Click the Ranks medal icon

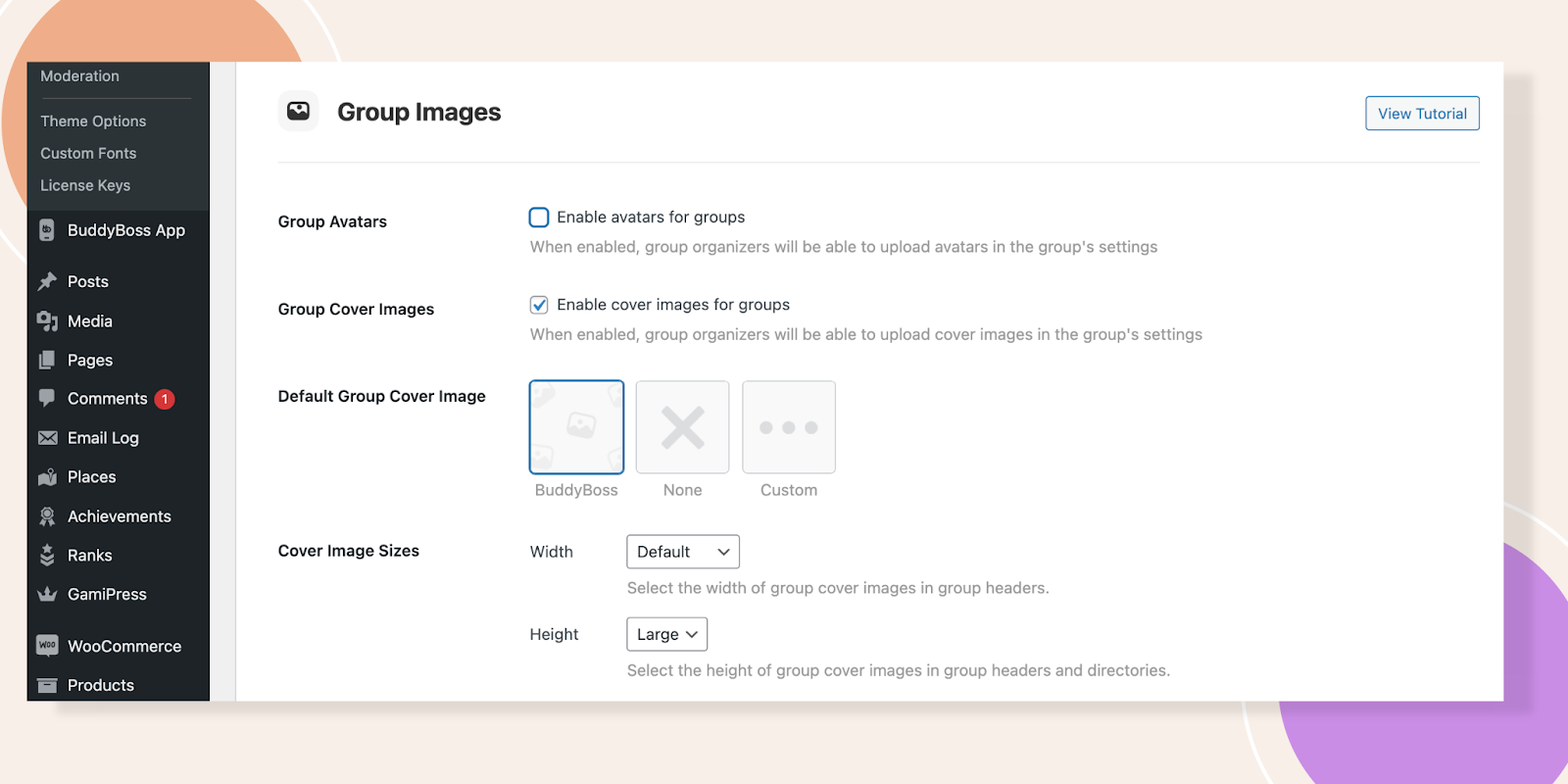coord(47,555)
